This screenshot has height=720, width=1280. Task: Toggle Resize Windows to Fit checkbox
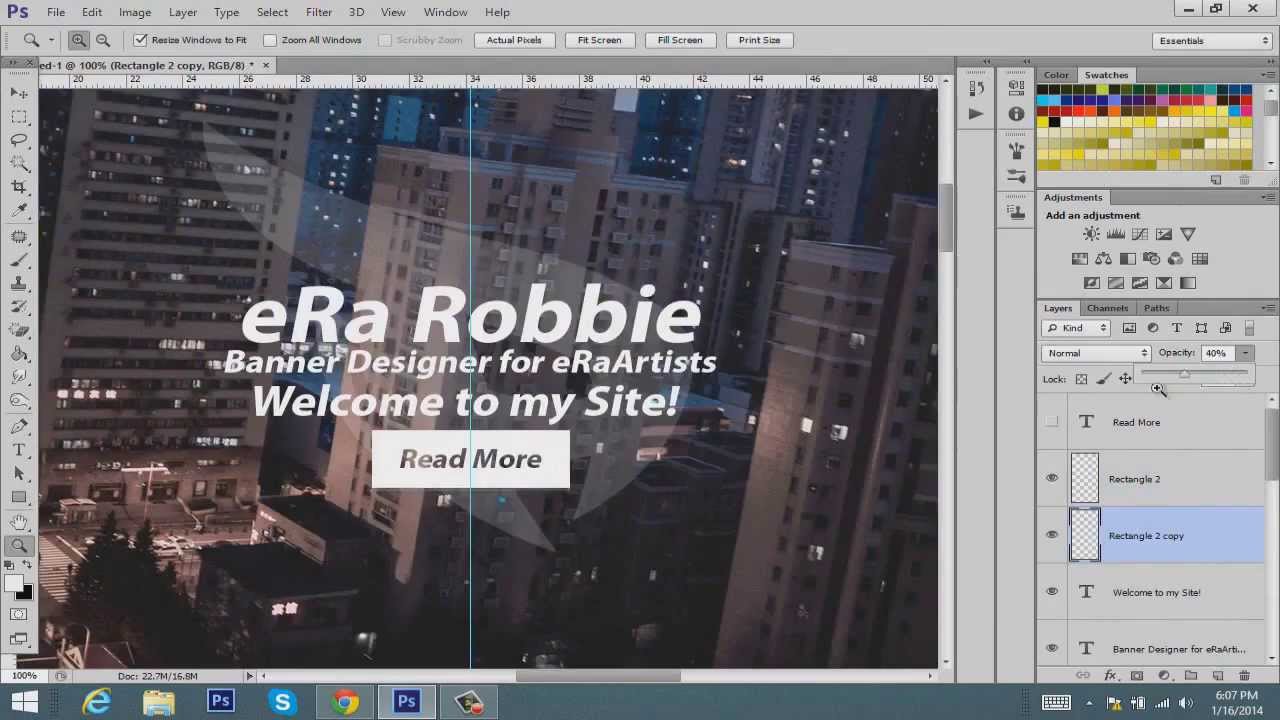(141, 40)
